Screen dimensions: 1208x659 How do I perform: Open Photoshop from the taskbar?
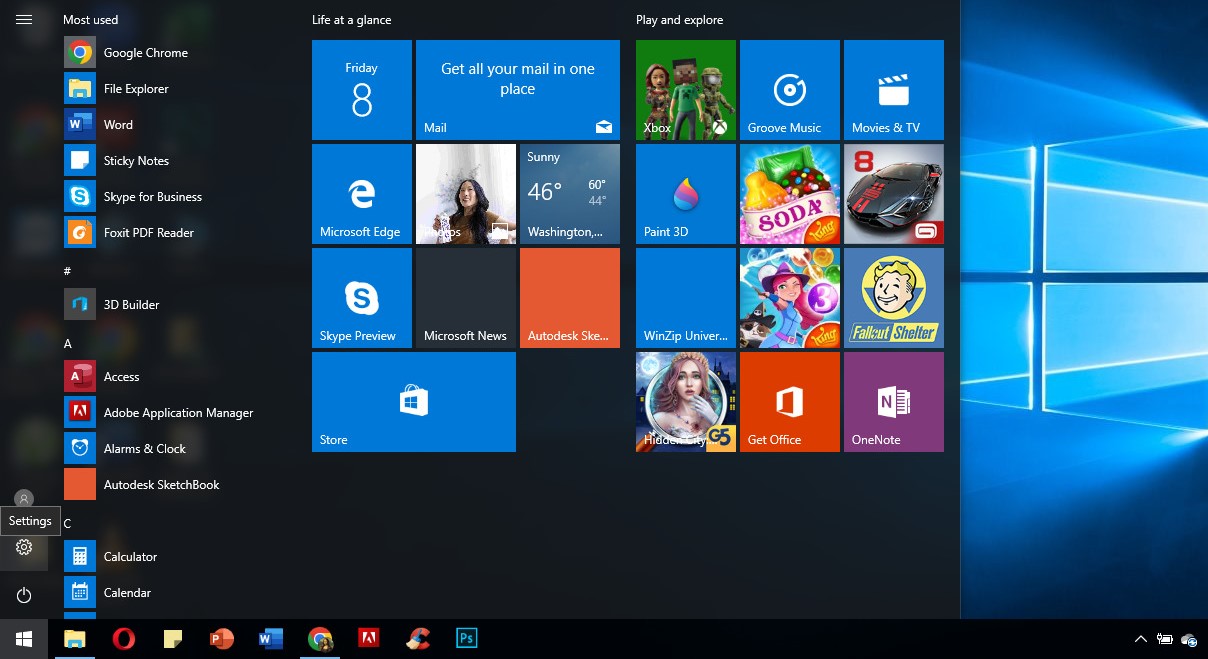467,639
